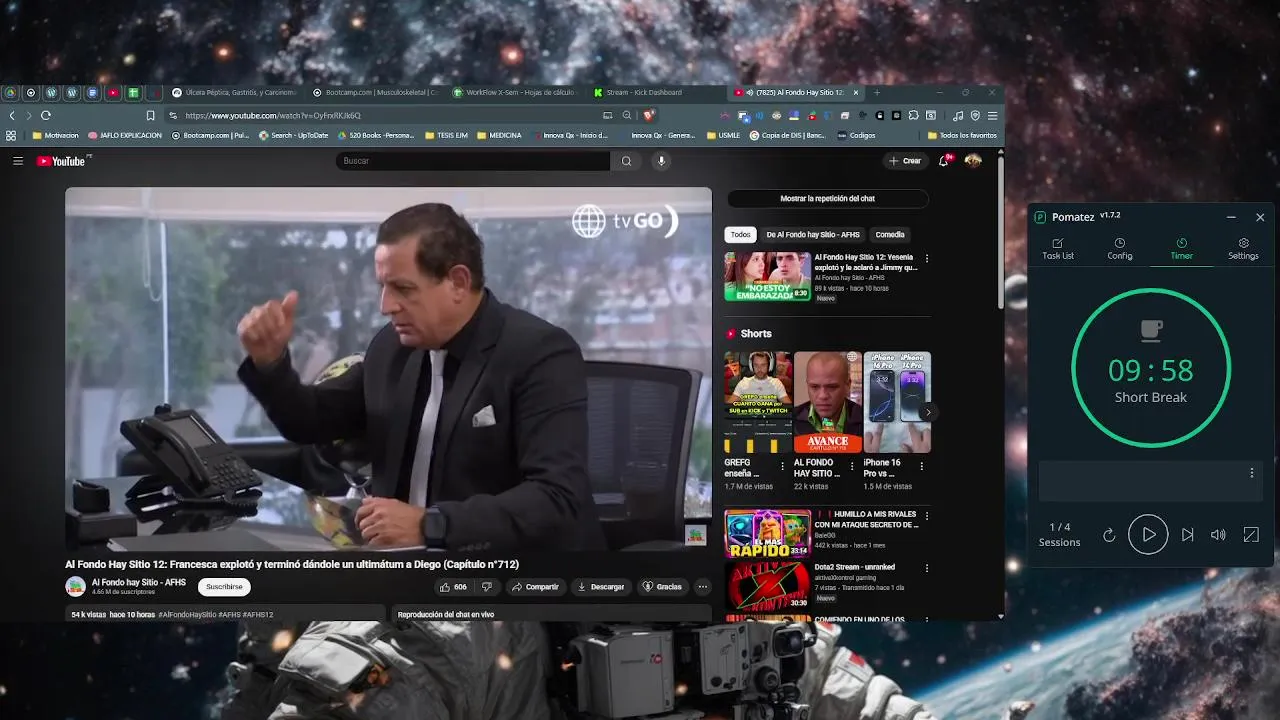Open Pomatez task options three-dot menu
Screen dimensions: 1280x720
(1251, 473)
